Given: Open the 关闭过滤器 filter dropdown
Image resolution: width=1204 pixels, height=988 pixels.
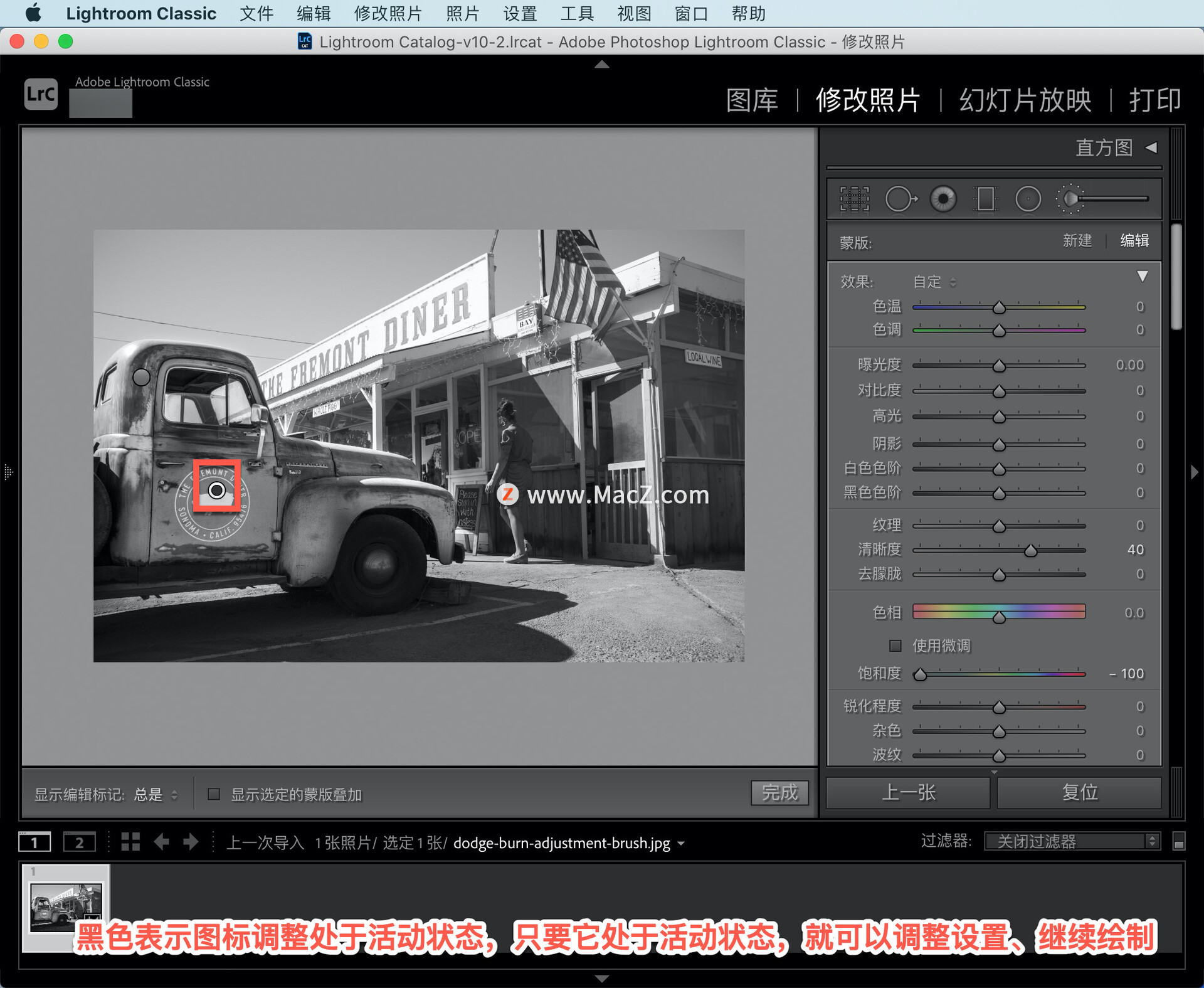Looking at the screenshot, I should 1072,841.
